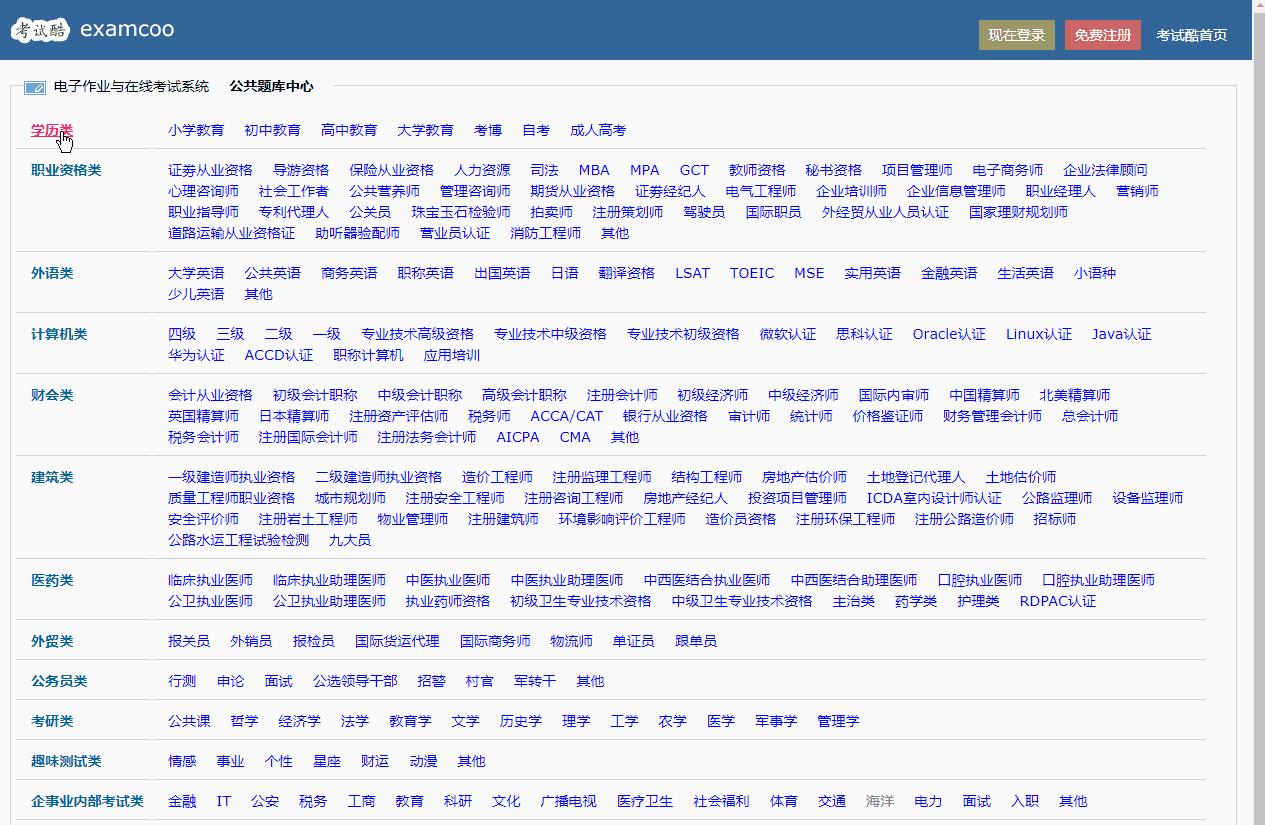Open the 学历类 category link

click(52, 130)
